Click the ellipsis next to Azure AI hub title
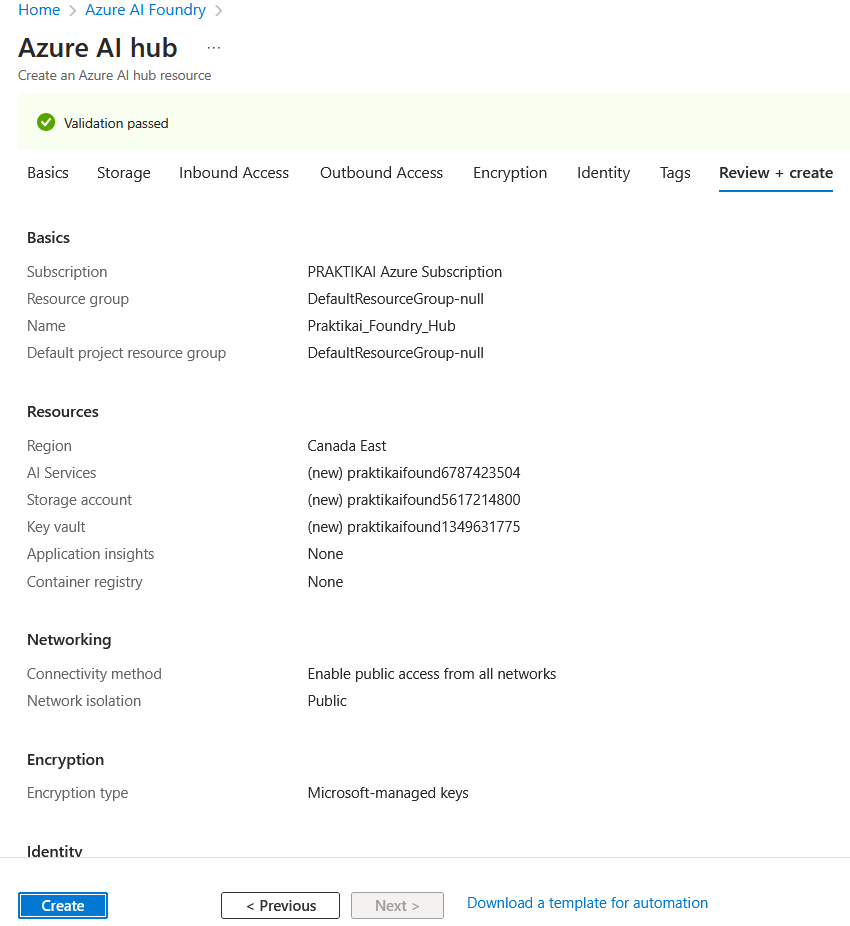Screen dimensions: 850x926 pyautogui.click(x=213, y=47)
